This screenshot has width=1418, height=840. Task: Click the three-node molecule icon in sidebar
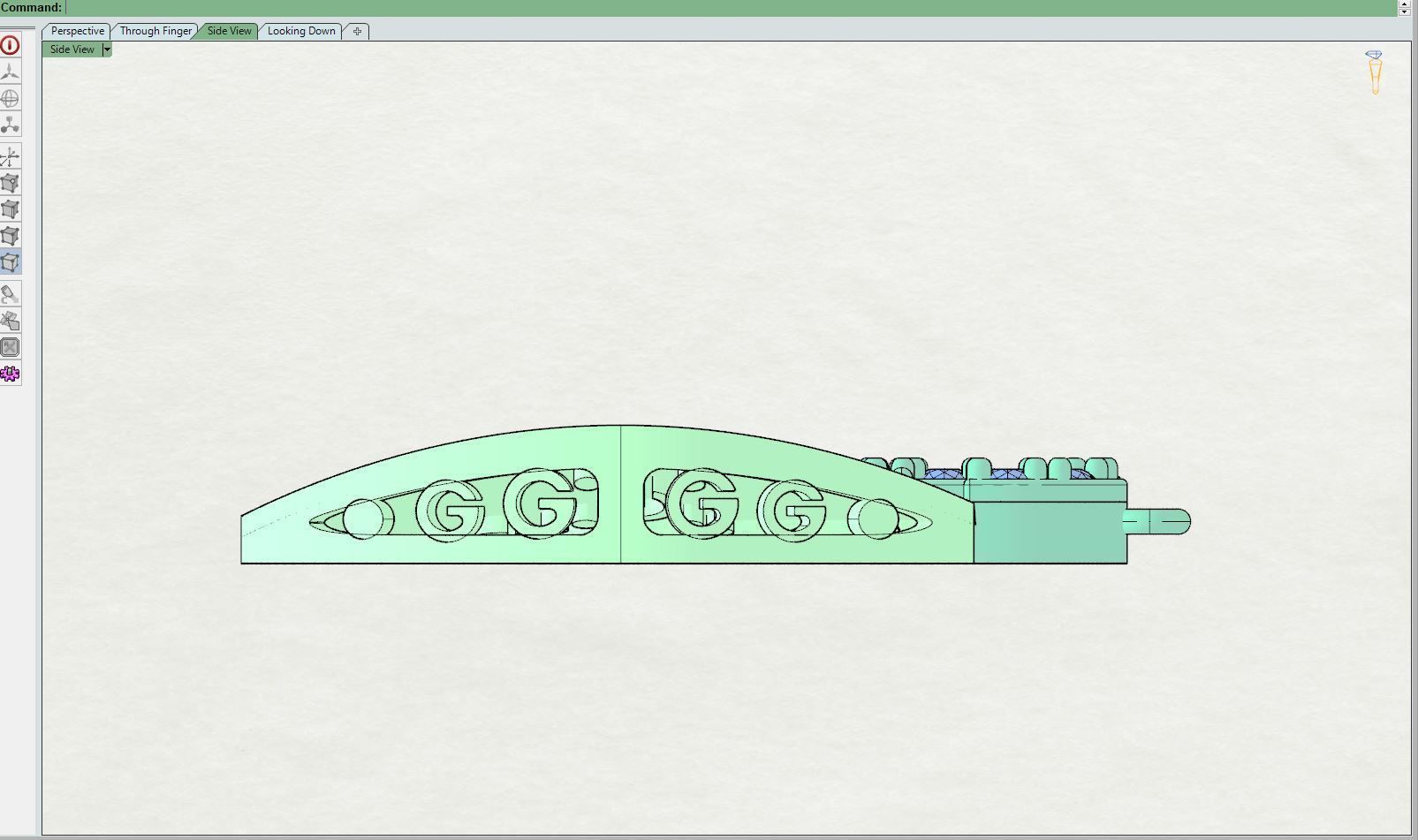click(x=10, y=125)
